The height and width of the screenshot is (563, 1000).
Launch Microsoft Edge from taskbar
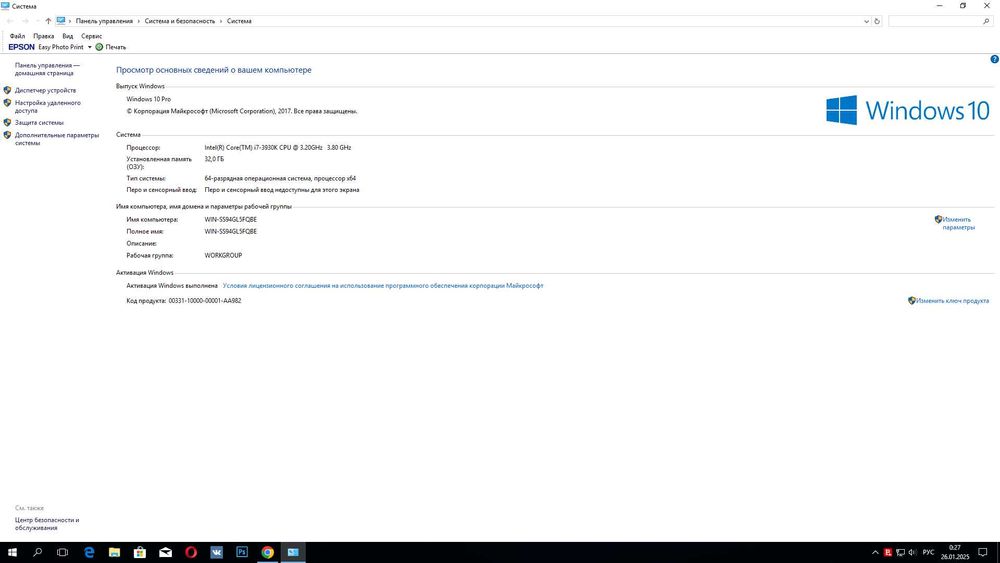click(x=89, y=552)
